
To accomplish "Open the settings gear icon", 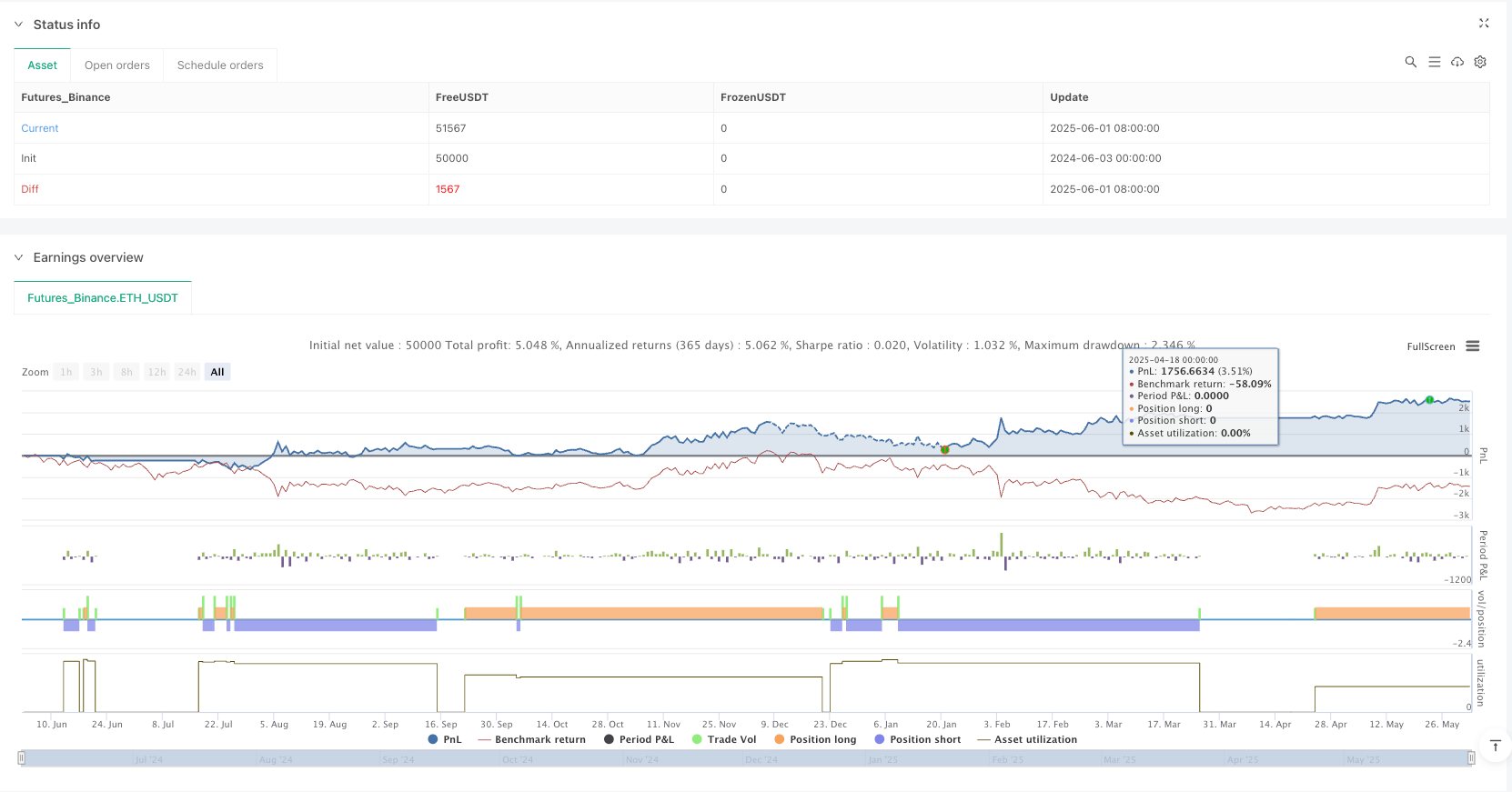I will tap(1480, 62).
